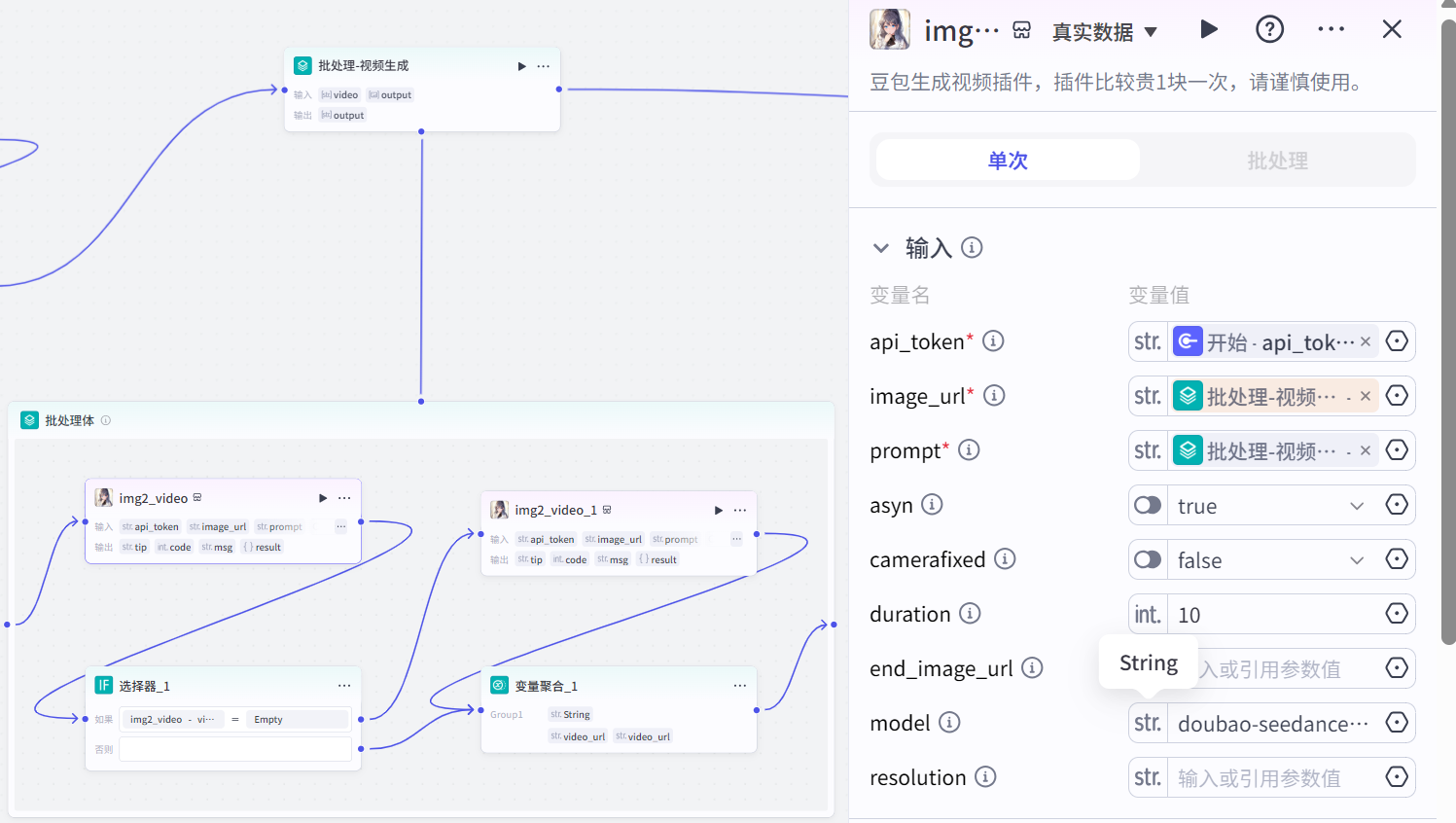Collapse the 输入 section

881,248
